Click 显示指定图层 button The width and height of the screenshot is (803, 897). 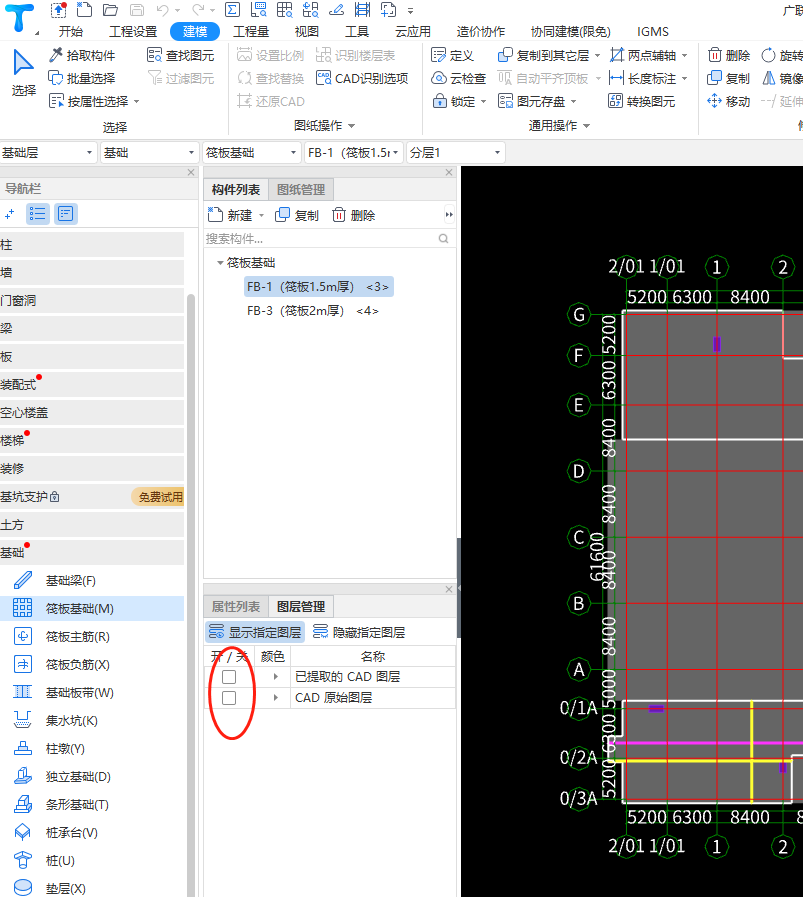pos(255,632)
